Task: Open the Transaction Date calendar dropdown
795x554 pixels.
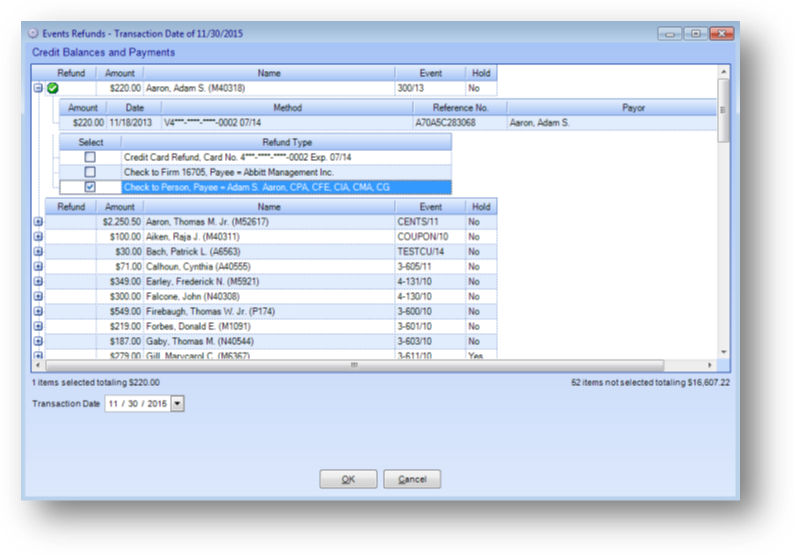Action: pos(177,404)
